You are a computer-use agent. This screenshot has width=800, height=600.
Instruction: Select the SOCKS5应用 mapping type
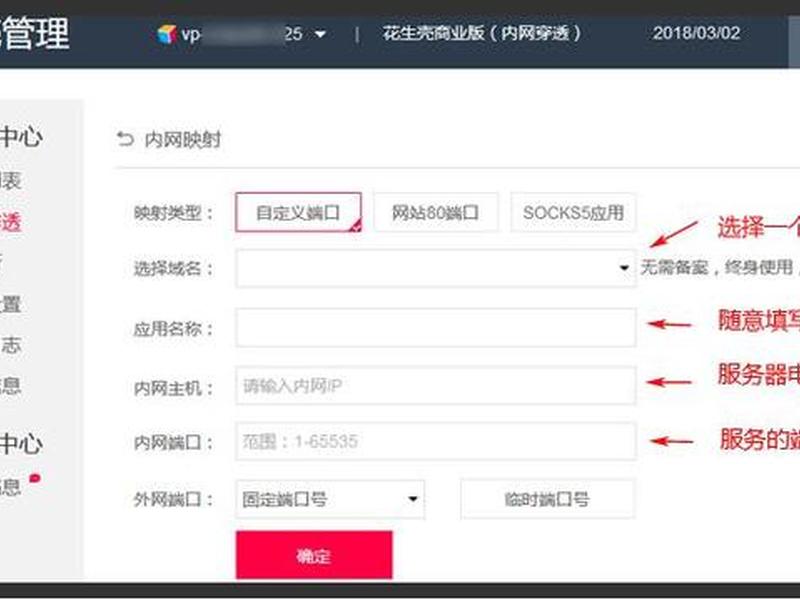coord(573,212)
